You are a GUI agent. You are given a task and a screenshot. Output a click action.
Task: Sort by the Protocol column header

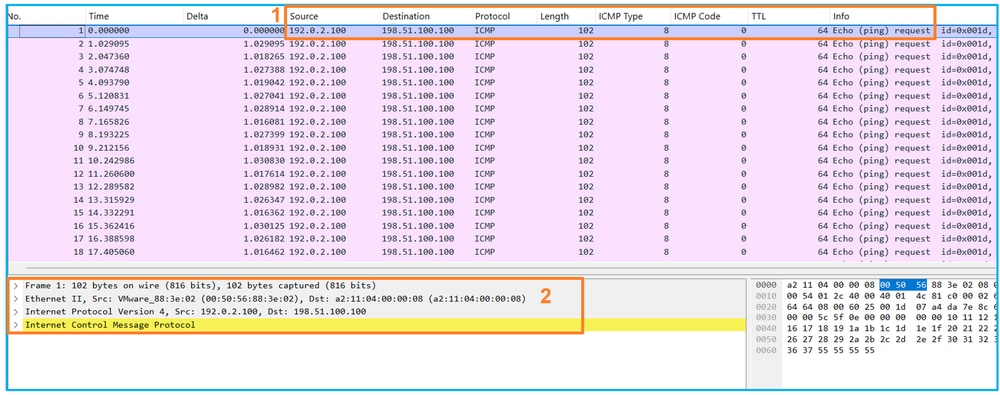coord(504,16)
